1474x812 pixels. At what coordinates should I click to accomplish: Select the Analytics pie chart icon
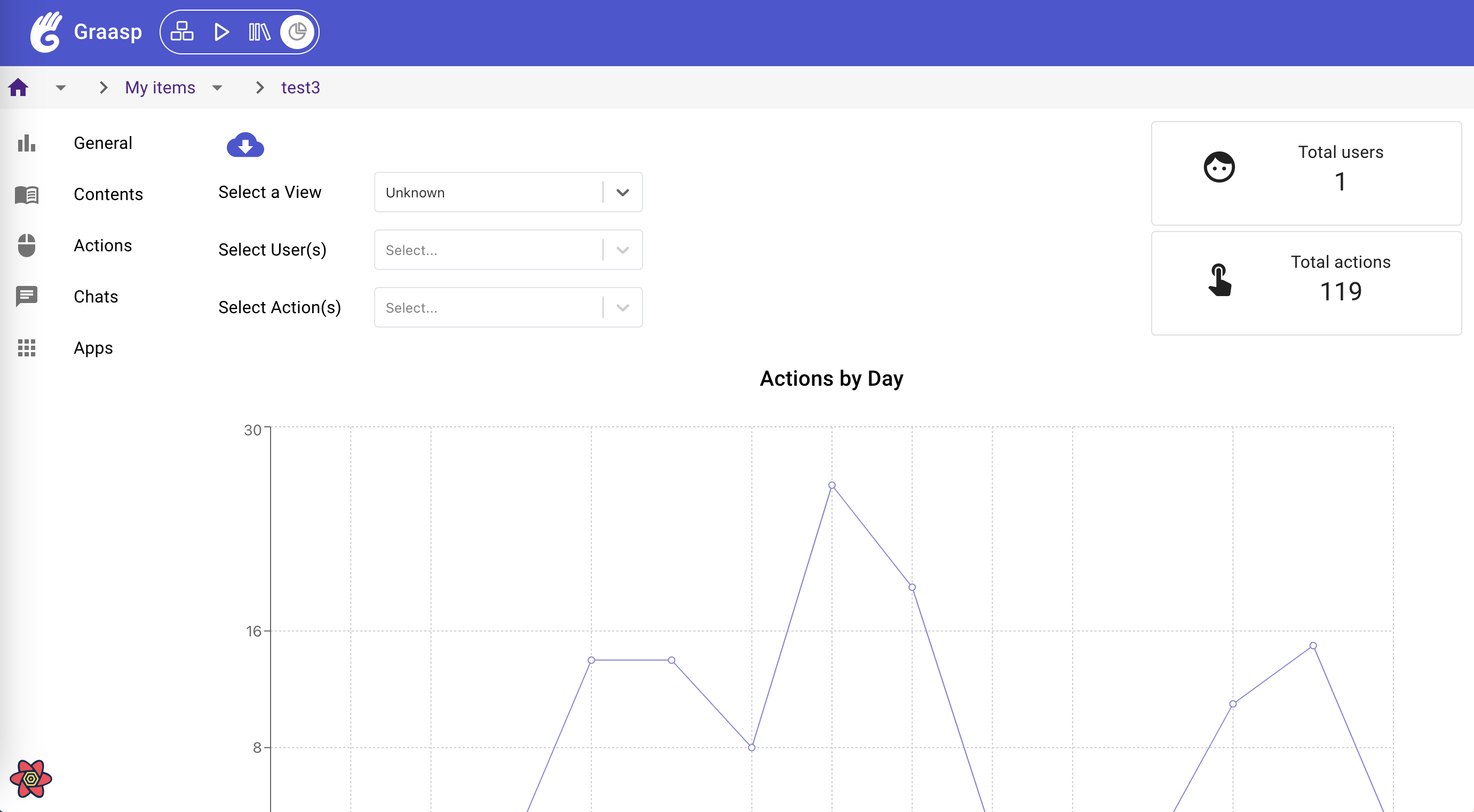tap(297, 31)
